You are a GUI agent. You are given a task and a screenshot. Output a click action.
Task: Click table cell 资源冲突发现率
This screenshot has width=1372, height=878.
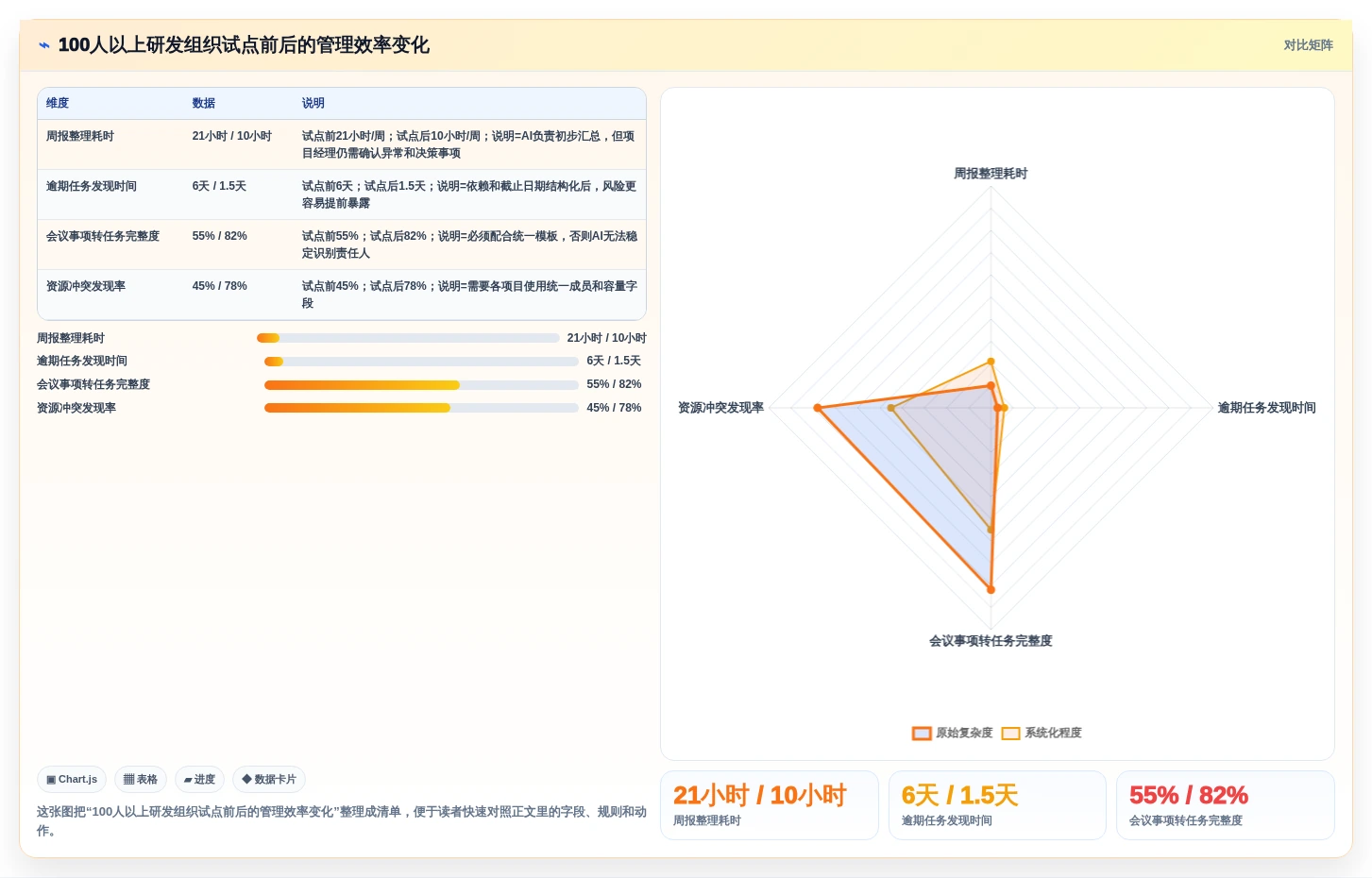(x=86, y=287)
